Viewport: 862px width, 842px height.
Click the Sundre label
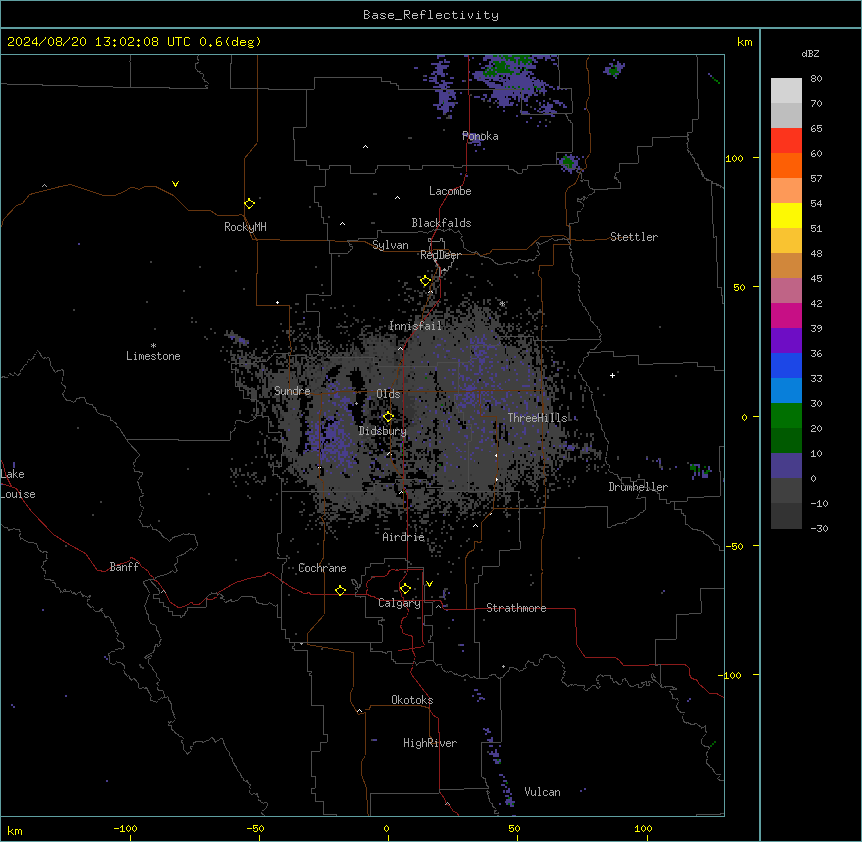pyautogui.click(x=292, y=391)
